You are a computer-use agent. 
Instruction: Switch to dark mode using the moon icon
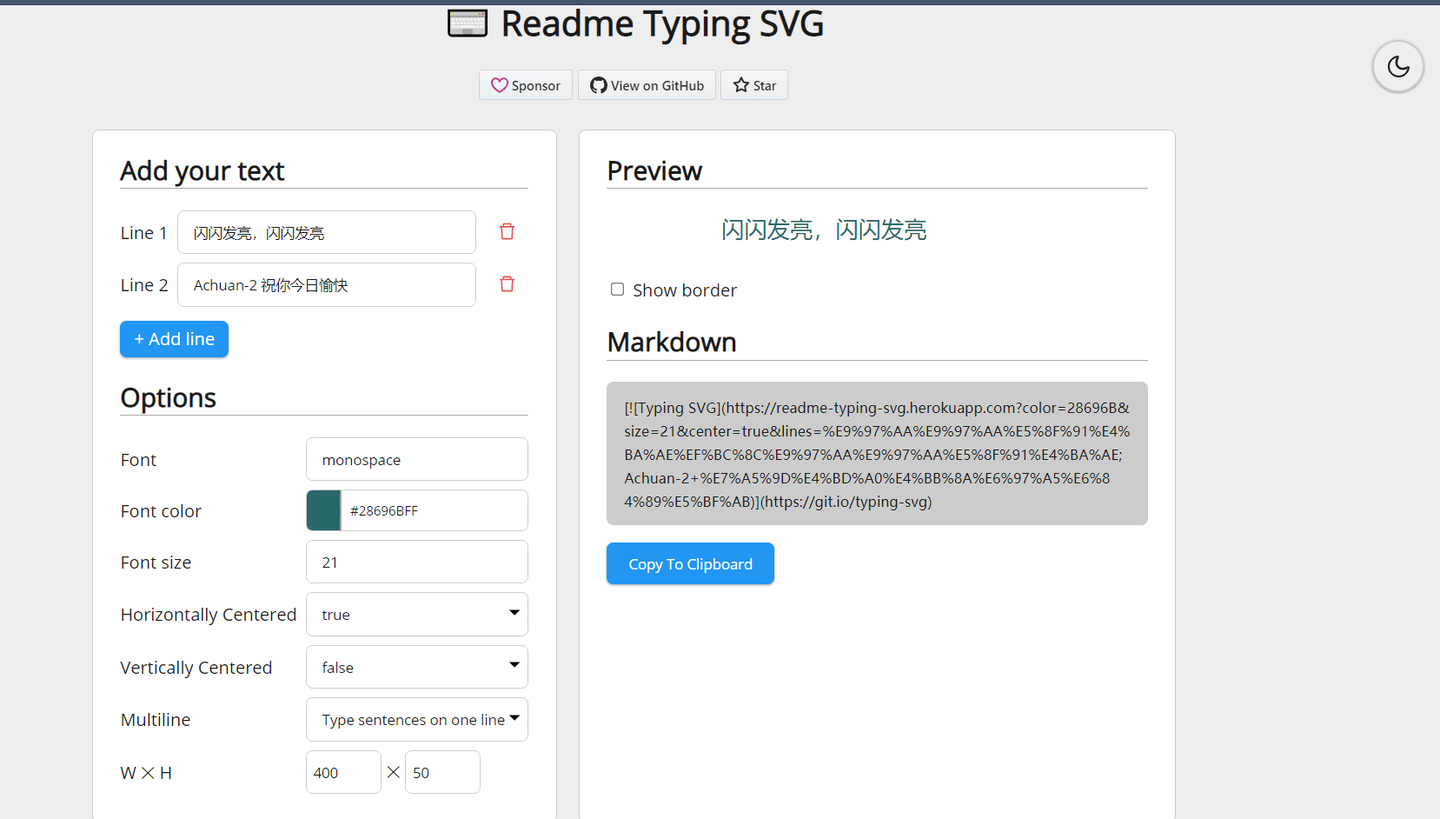[1397, 66]
